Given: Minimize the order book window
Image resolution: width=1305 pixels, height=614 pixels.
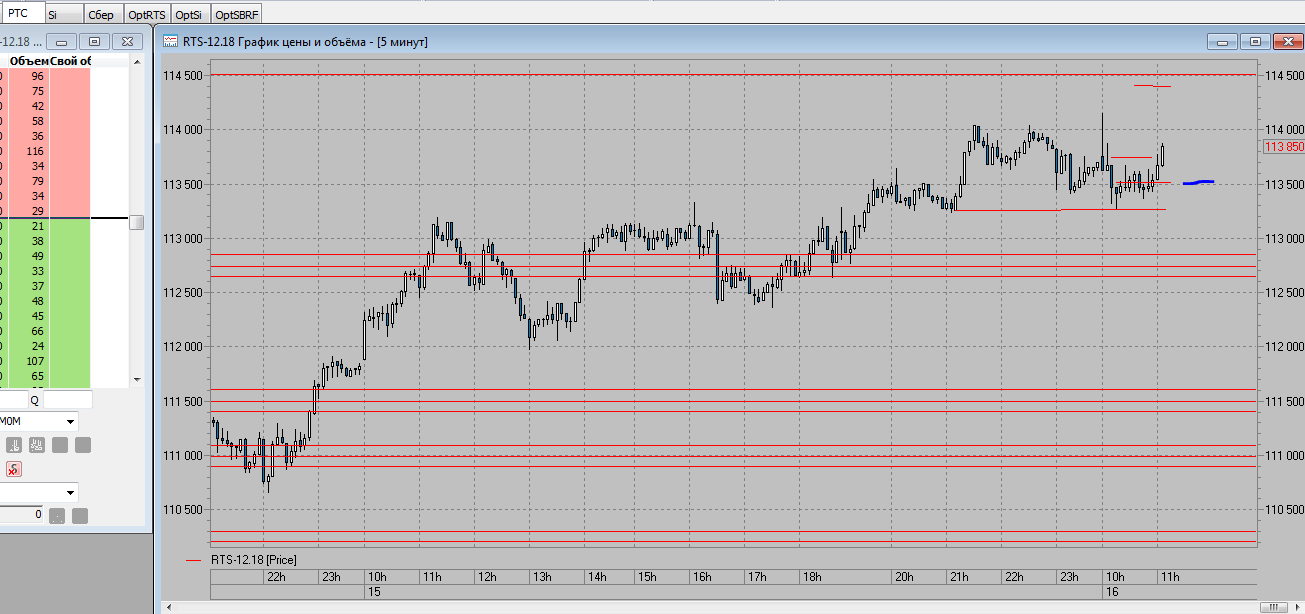Looking at the screenshot, I should 62,42.
